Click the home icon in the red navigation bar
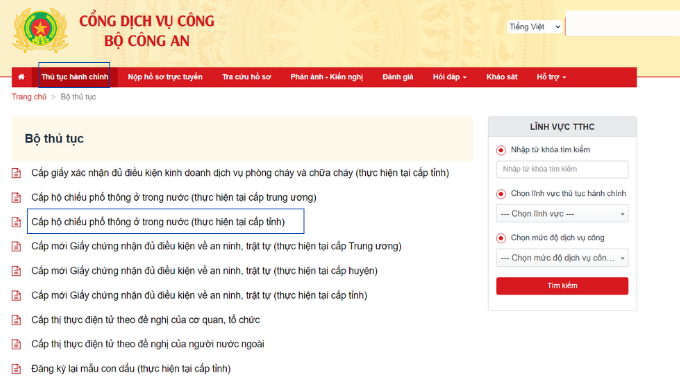Image resolution: width=680 pixels, height=382 pixels. [x=21, y=77]
